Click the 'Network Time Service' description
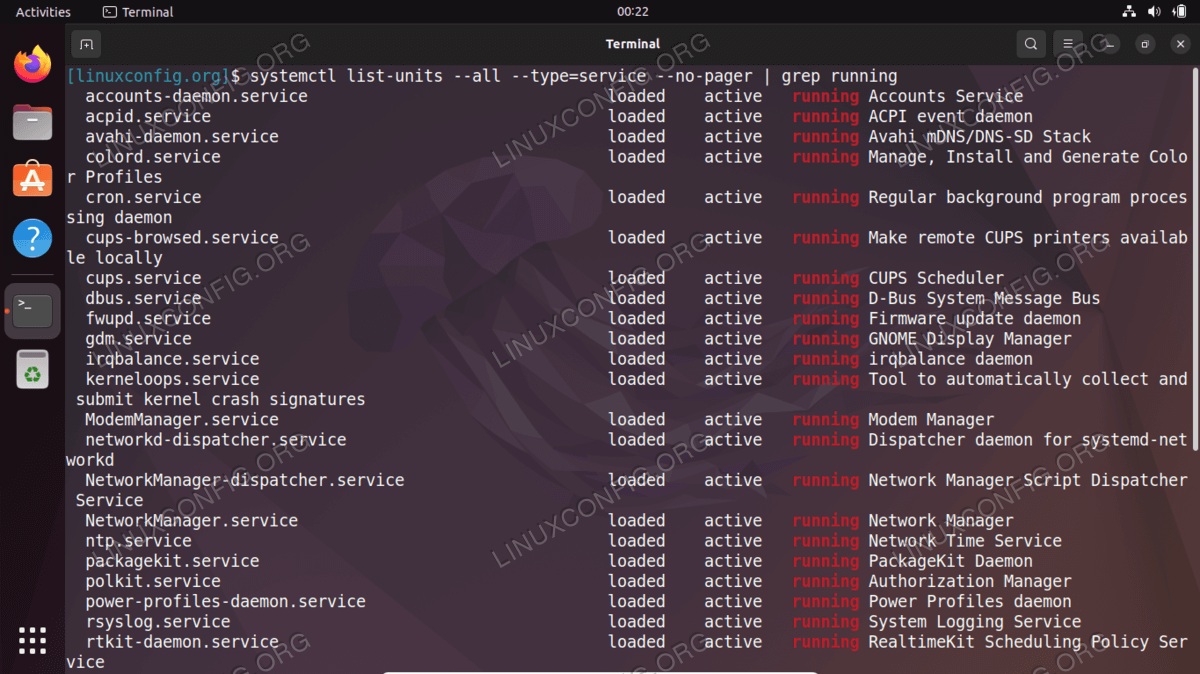Viewport: 1200px width, 674px height. pyautogui.click(x=965, y=541)
